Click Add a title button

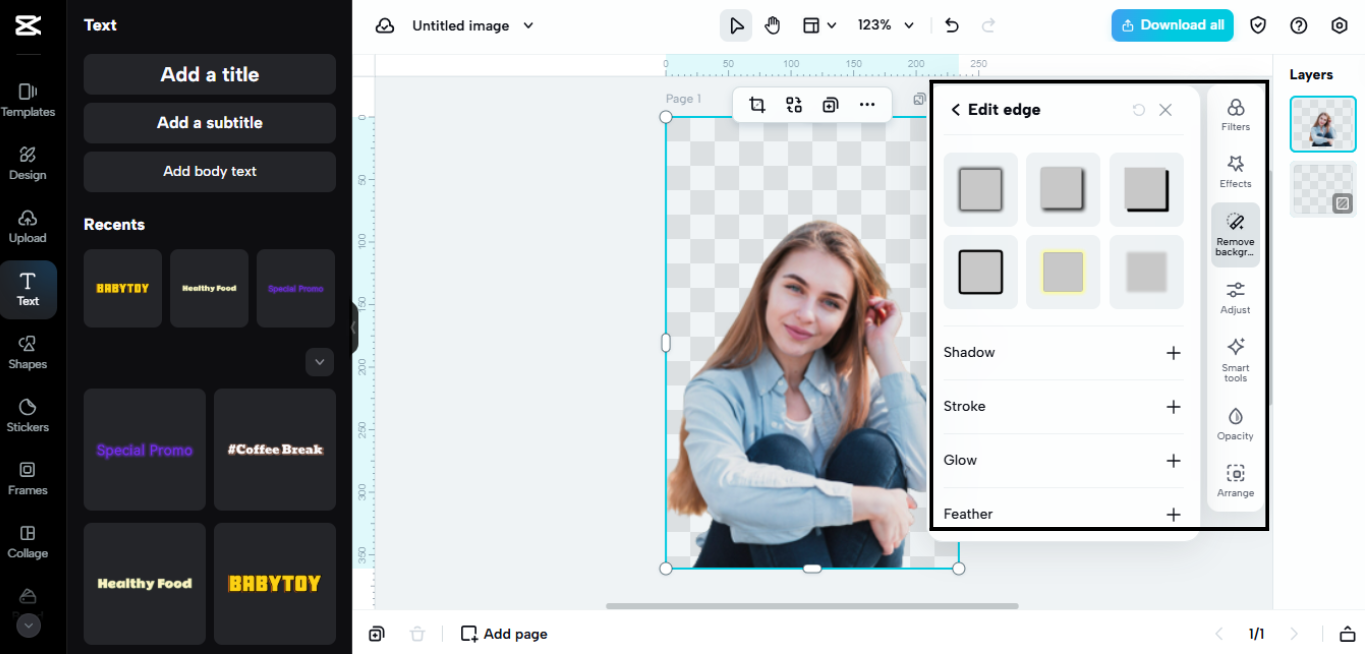tap(209, 74)
